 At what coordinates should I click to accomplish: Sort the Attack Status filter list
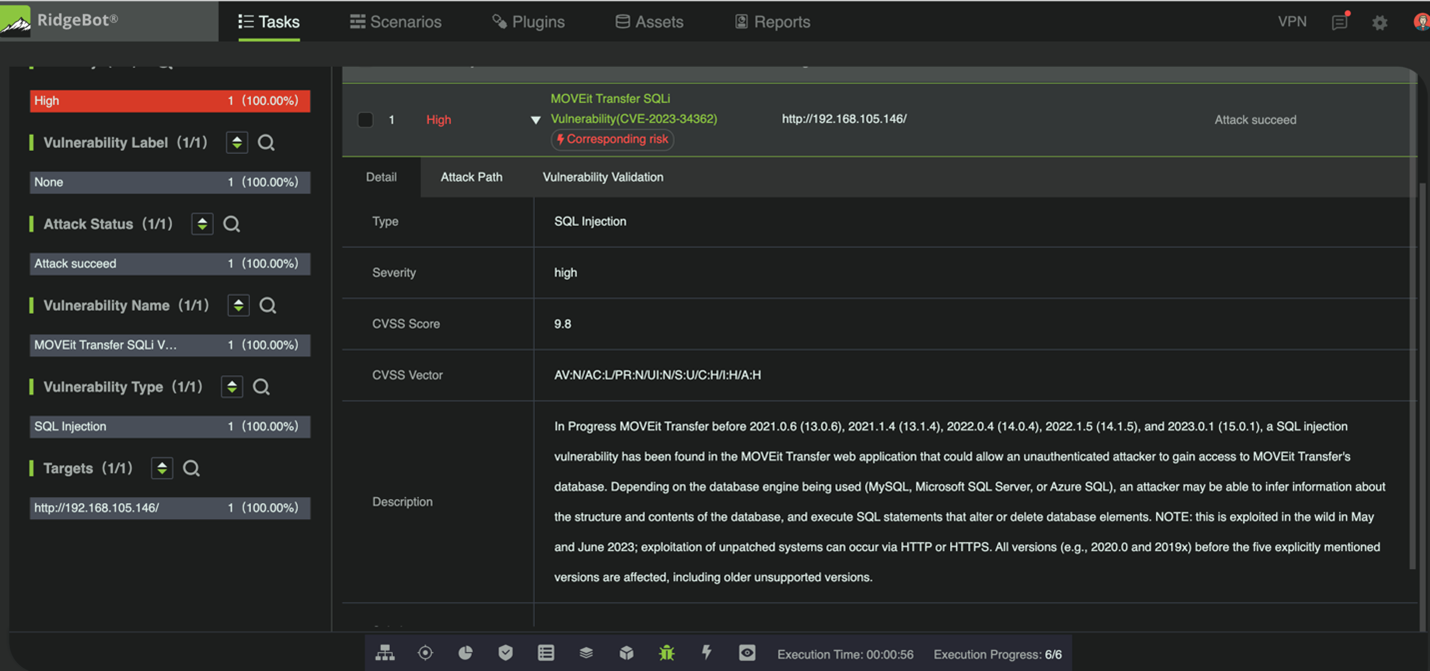click(202, 224)
